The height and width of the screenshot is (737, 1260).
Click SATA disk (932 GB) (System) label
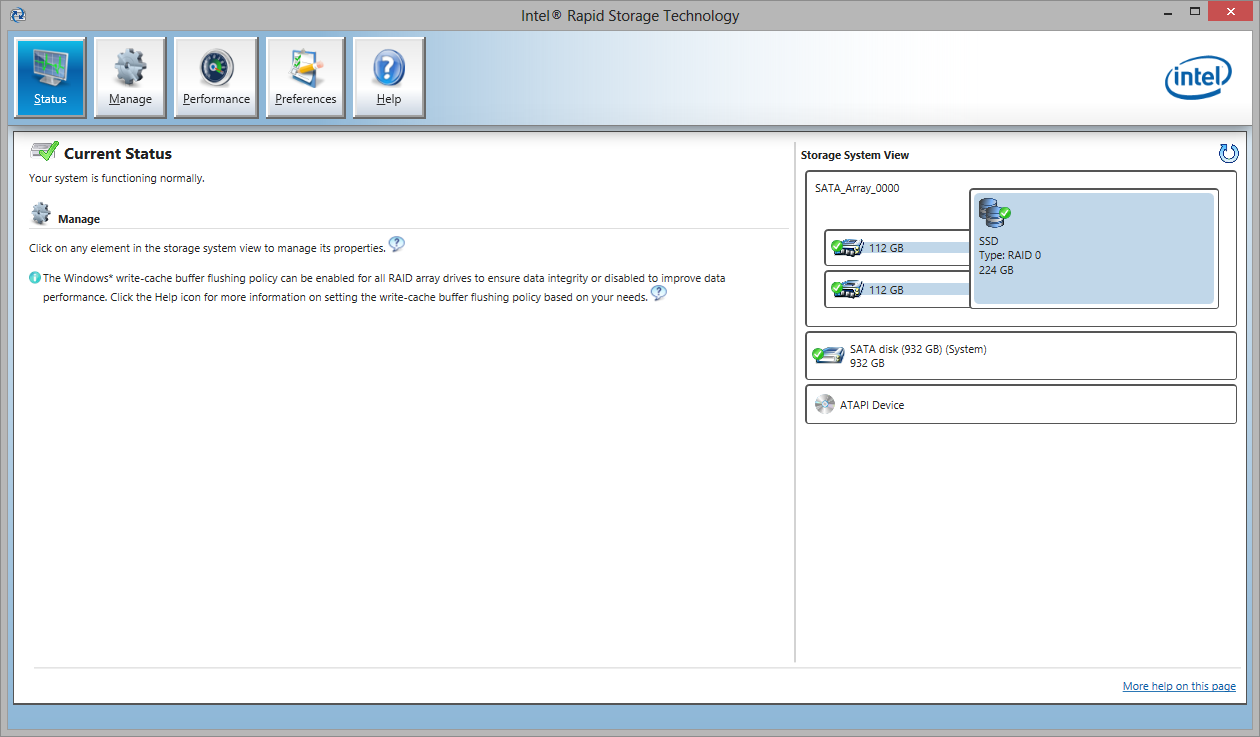(918, 349)
